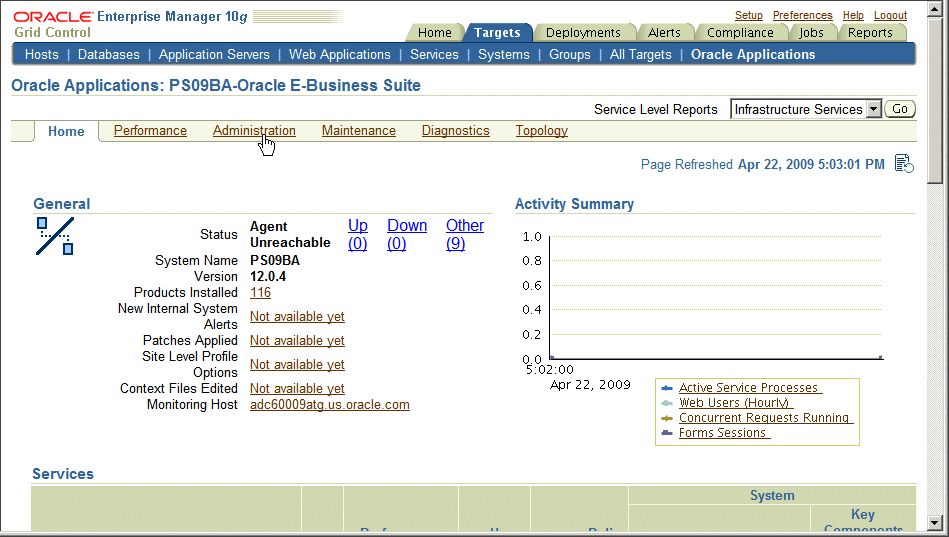Click the Other (9) status link

click(465, 234)
